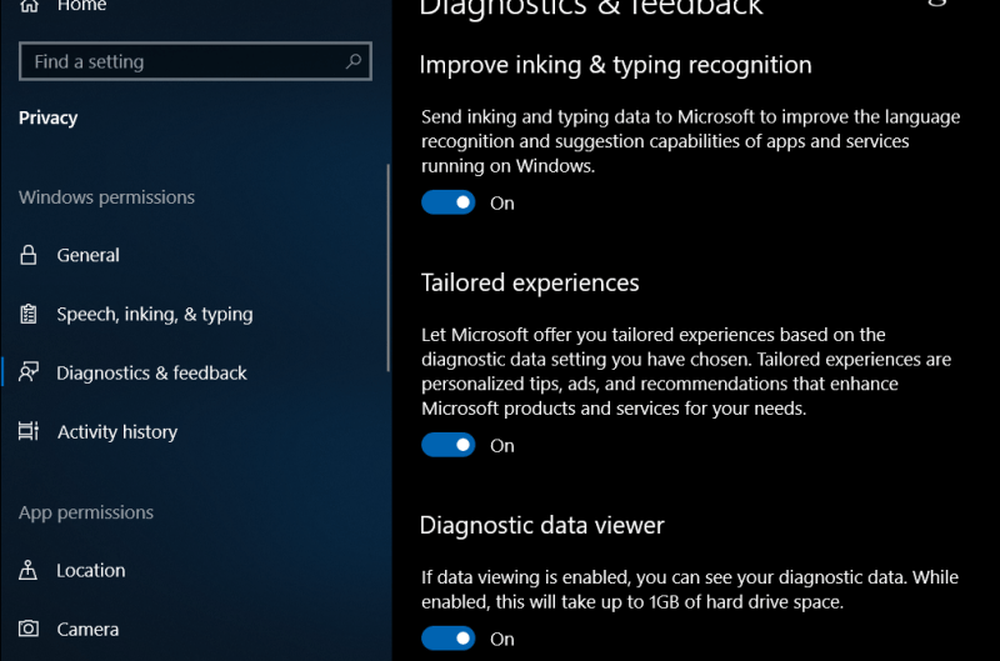Click the Home label
Viewport: 1000px width, 661px height.
coord(82,6)
